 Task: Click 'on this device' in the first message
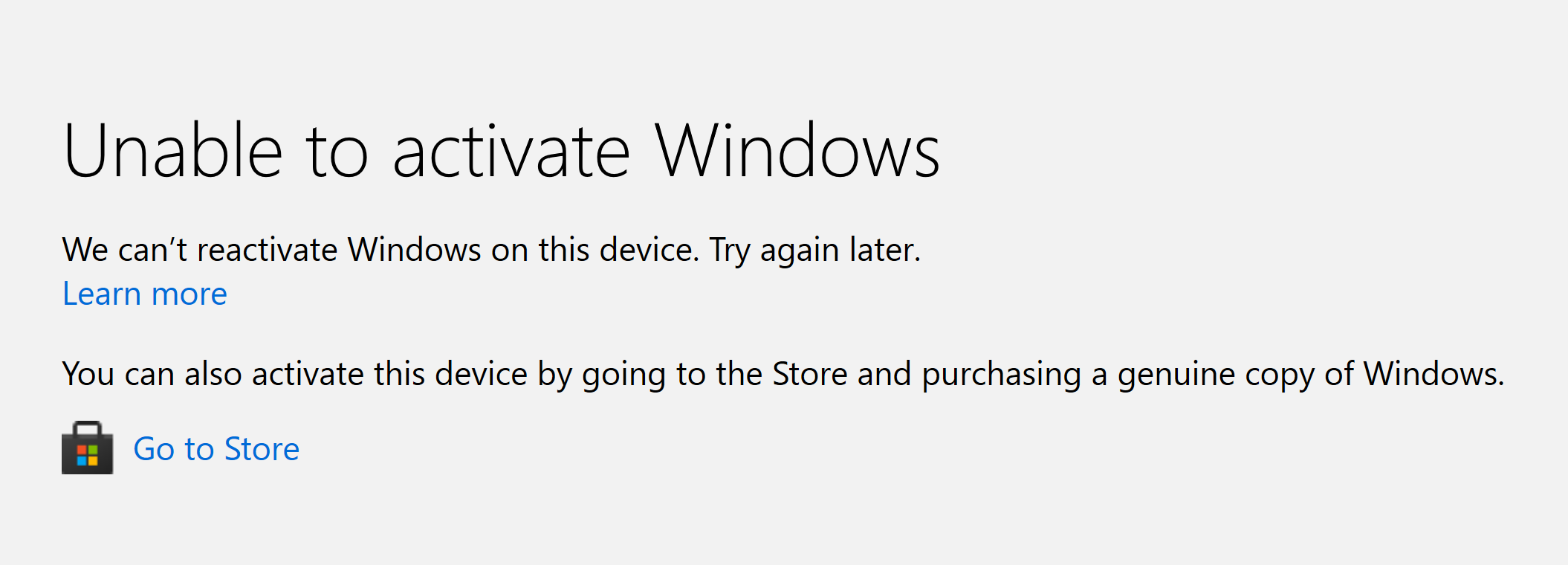point(595,250)
